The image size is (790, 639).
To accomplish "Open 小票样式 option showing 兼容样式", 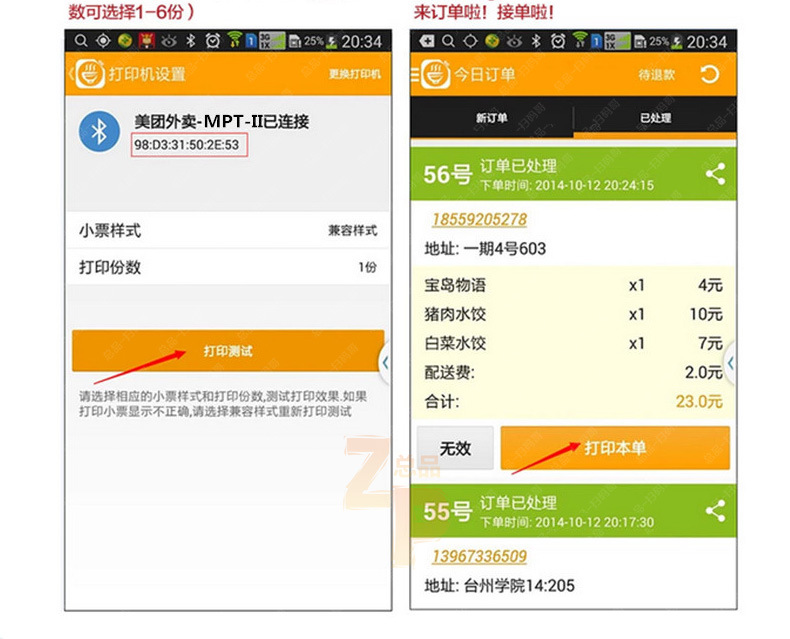I will point(228,230).
